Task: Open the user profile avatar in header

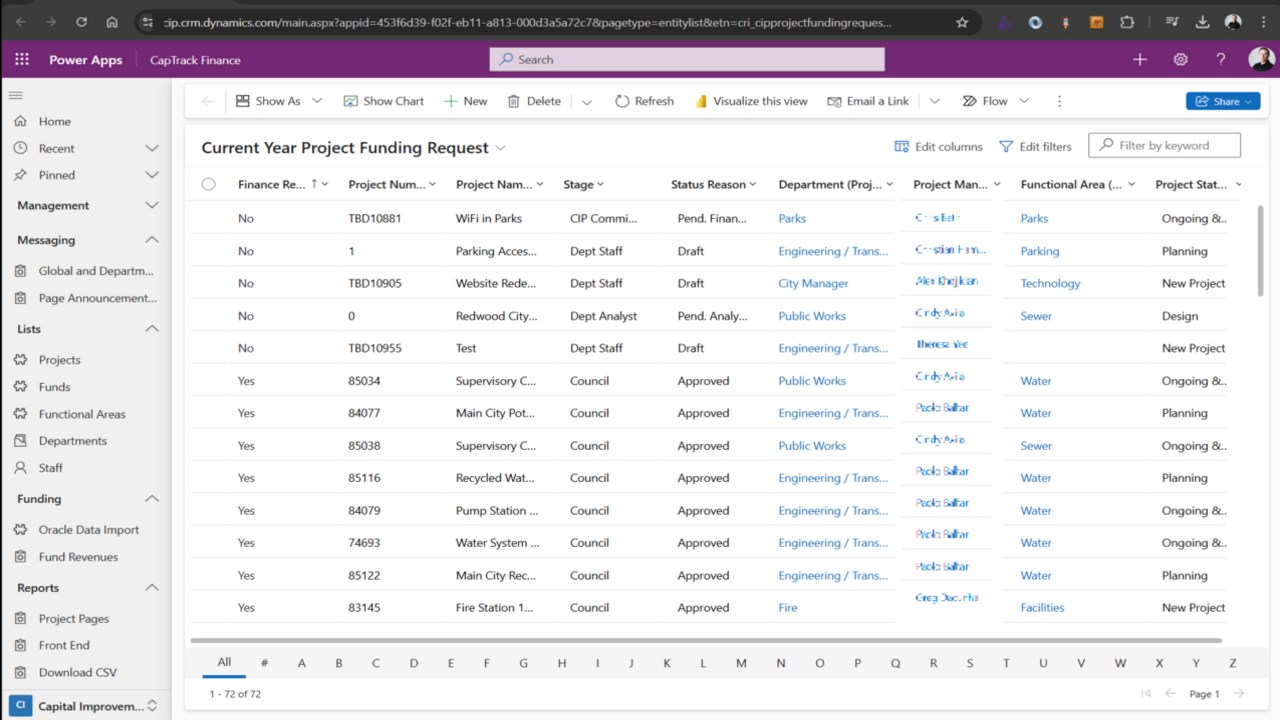Action: tap(1261, 59)
